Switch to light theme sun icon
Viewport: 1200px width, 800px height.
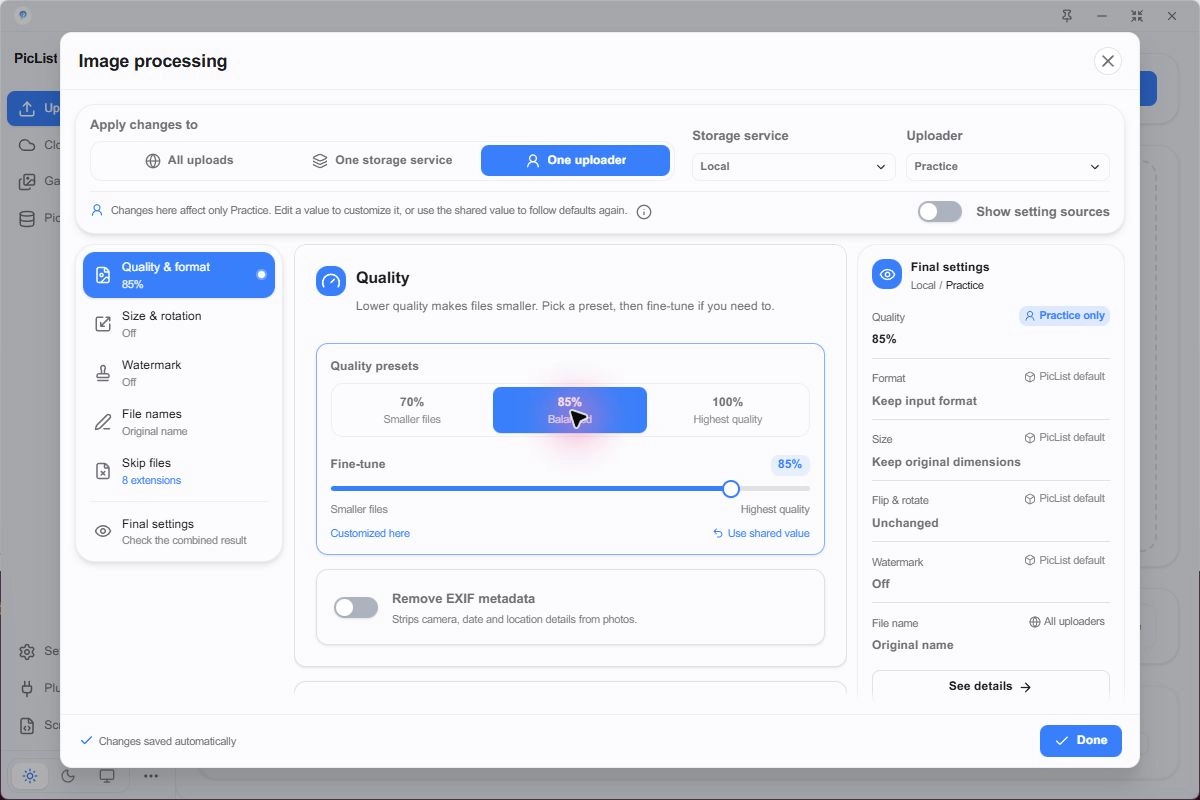click(30, 776)
